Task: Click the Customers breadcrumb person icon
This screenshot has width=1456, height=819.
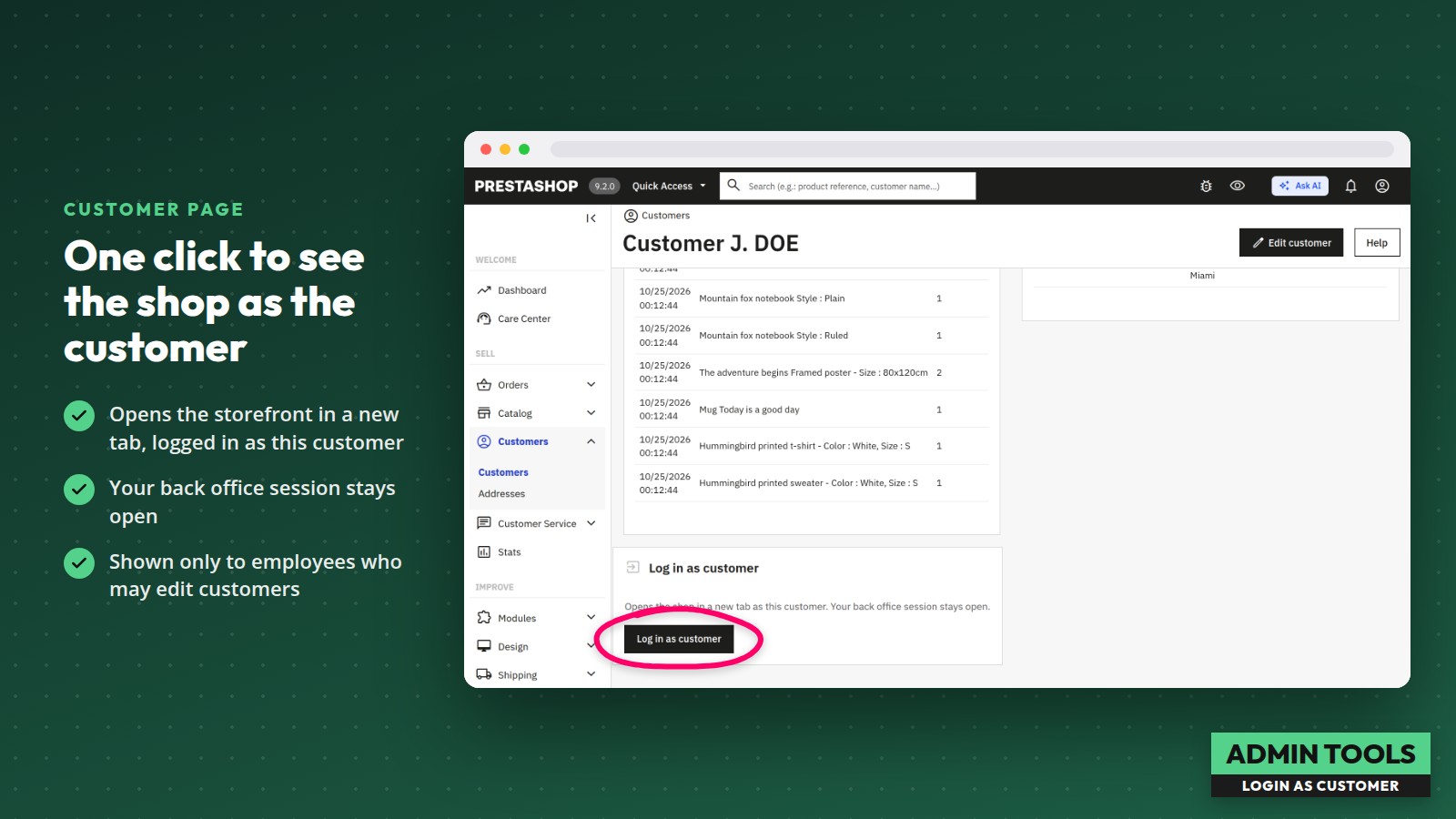Action: [x=631, y=216]
